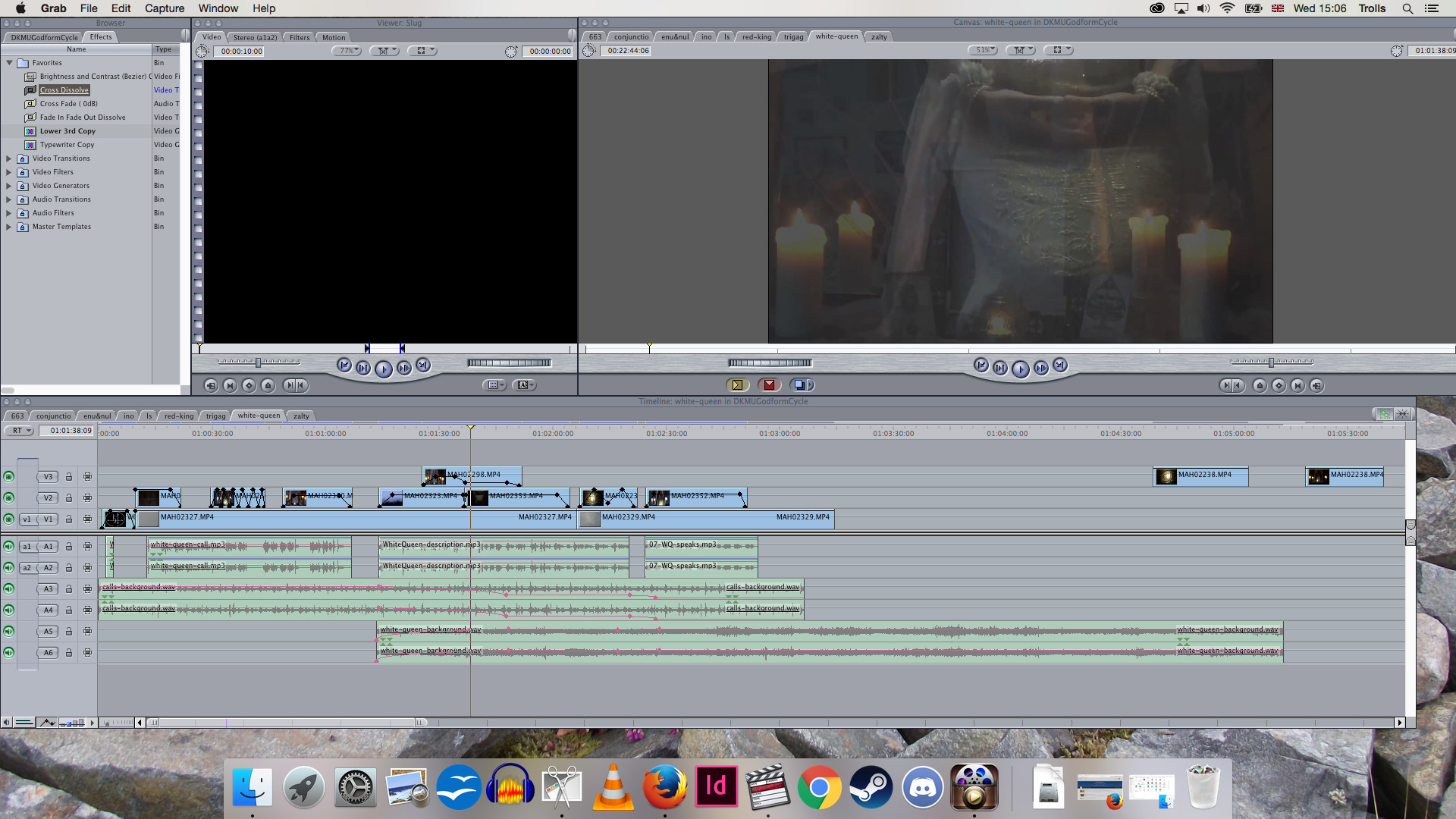Open VLC from the Dock
The image size is (1456, 819).
pos(613,786)
